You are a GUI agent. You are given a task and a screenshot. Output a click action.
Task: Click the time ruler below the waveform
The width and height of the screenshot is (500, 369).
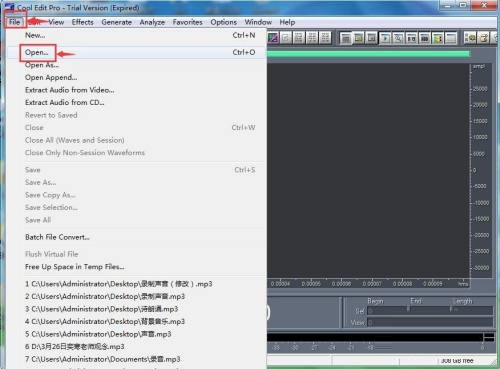[x=368, y=284]
